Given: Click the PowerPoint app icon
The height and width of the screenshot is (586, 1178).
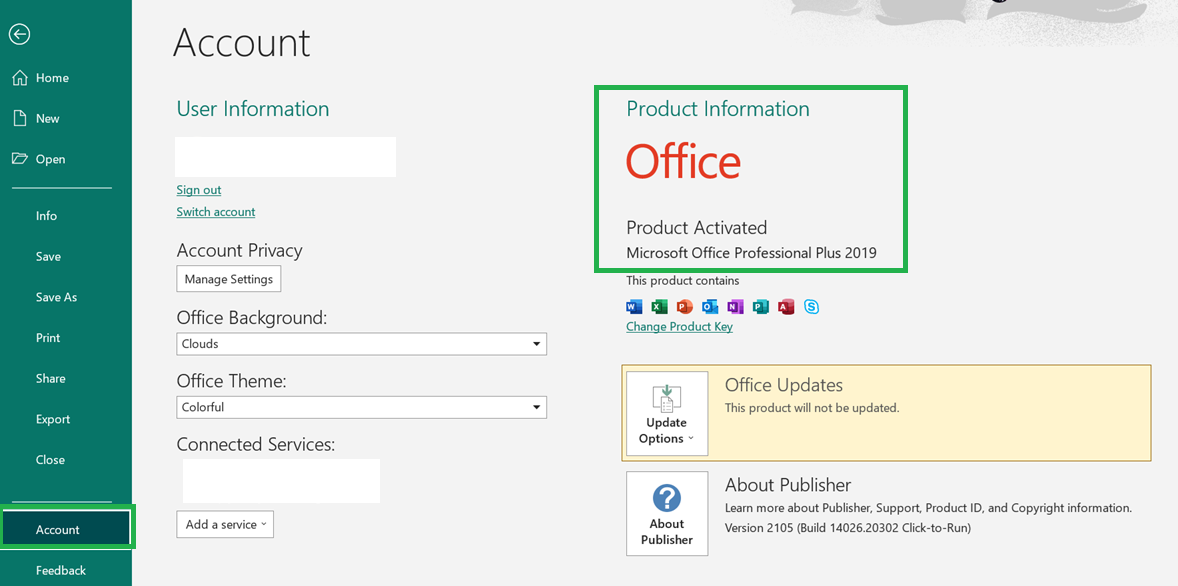Looking at the screenshot, I should click(684, 307).
